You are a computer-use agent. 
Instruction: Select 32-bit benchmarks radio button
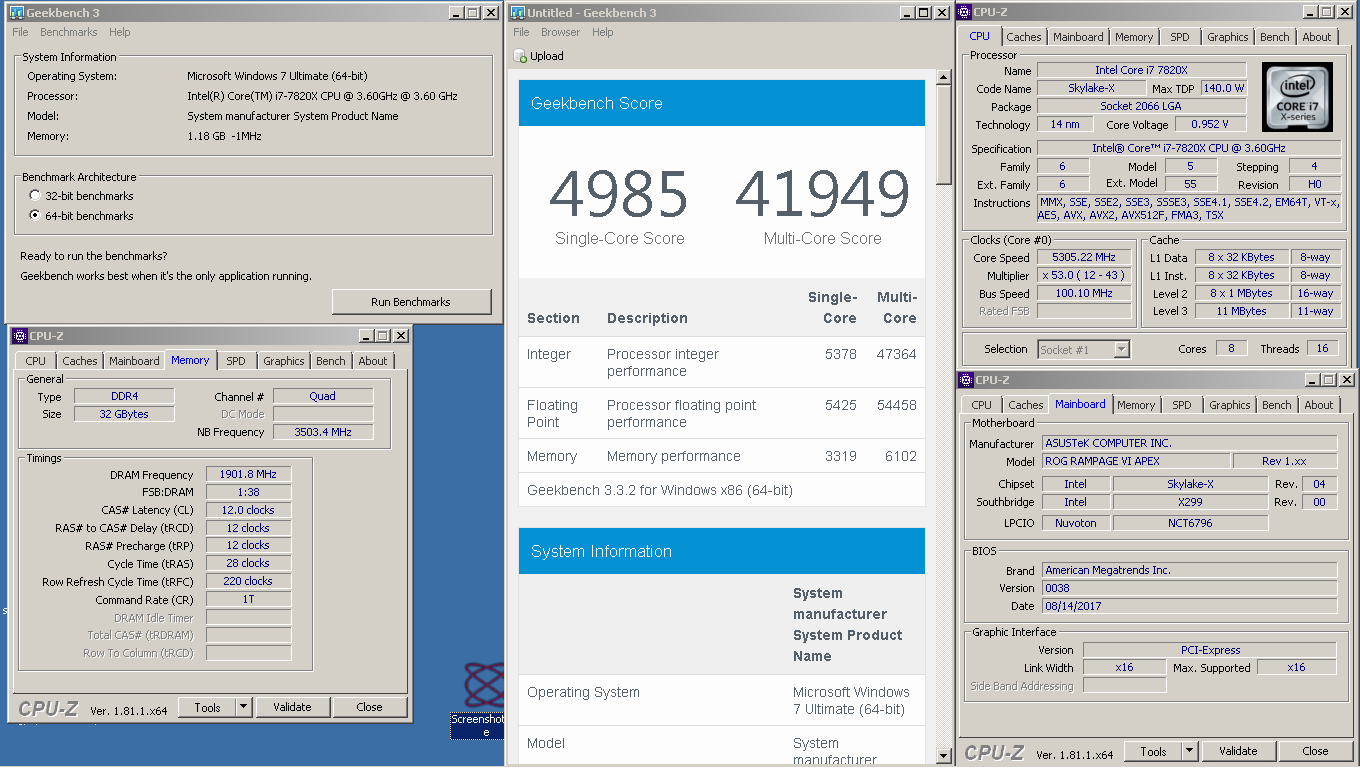(36, 196)
